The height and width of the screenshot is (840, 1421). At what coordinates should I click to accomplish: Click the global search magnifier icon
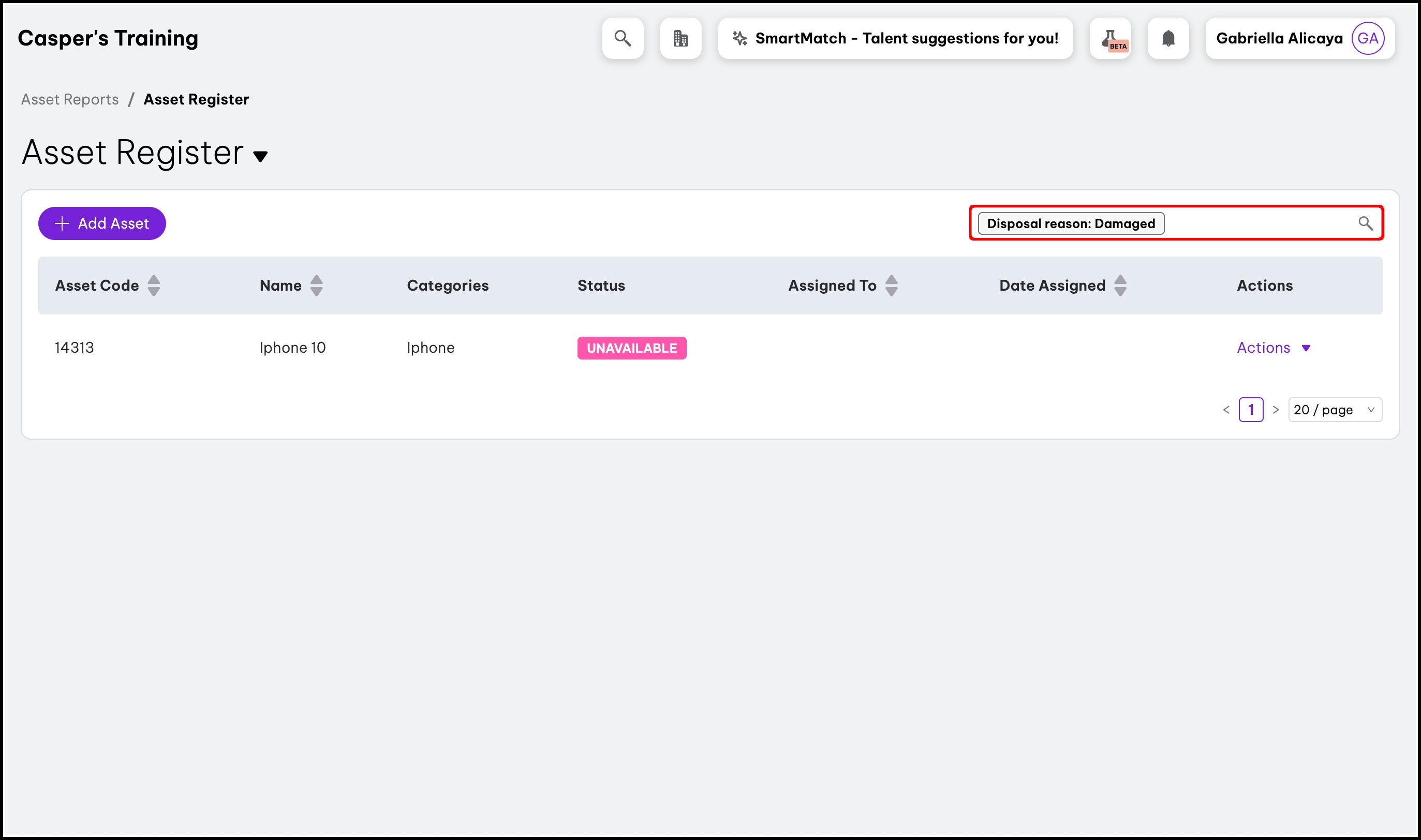(623, 38)
